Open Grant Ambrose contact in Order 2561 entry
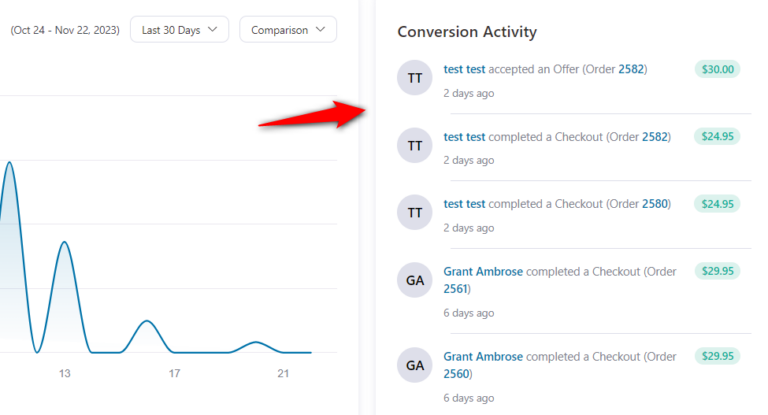This screenshot has width=768, height=415. tap(483, 271)
